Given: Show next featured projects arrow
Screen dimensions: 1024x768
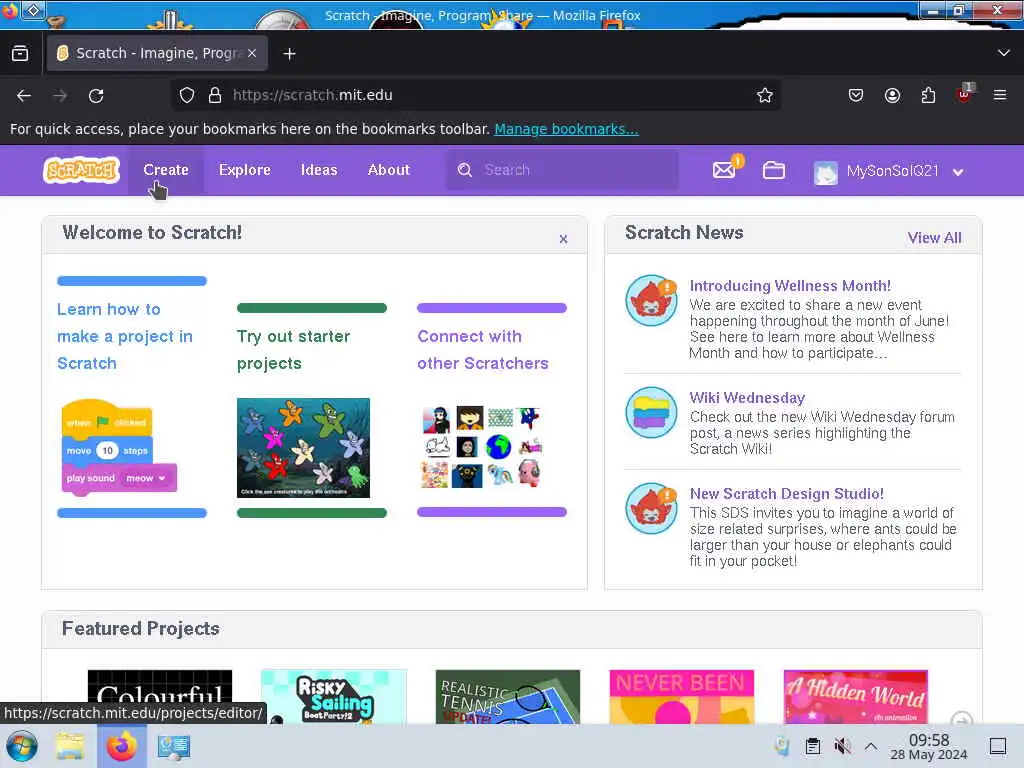Looking at the screenshot, I should click(x=961, y=719).
